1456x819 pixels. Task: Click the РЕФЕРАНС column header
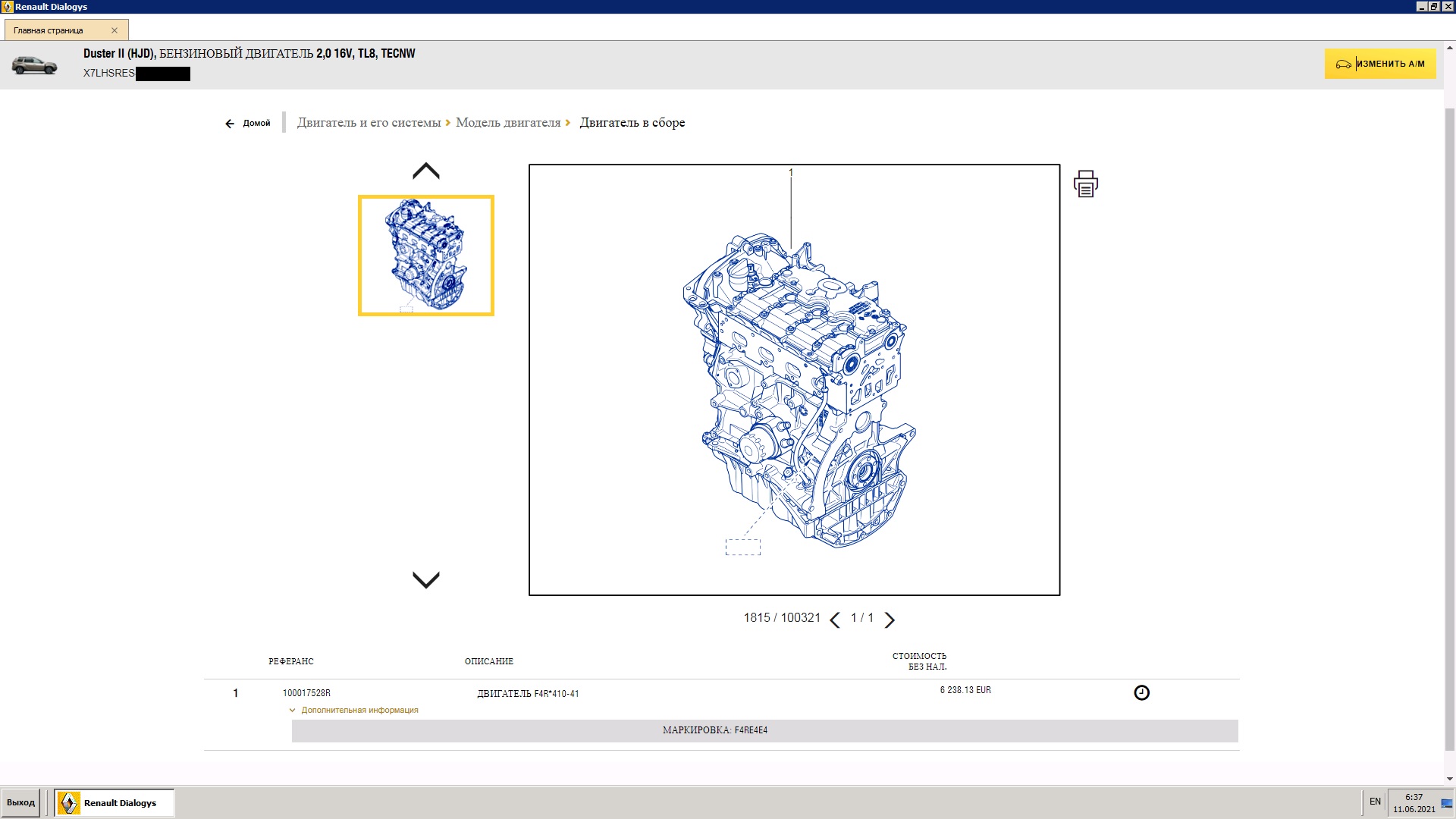click(x=290, y=661)
